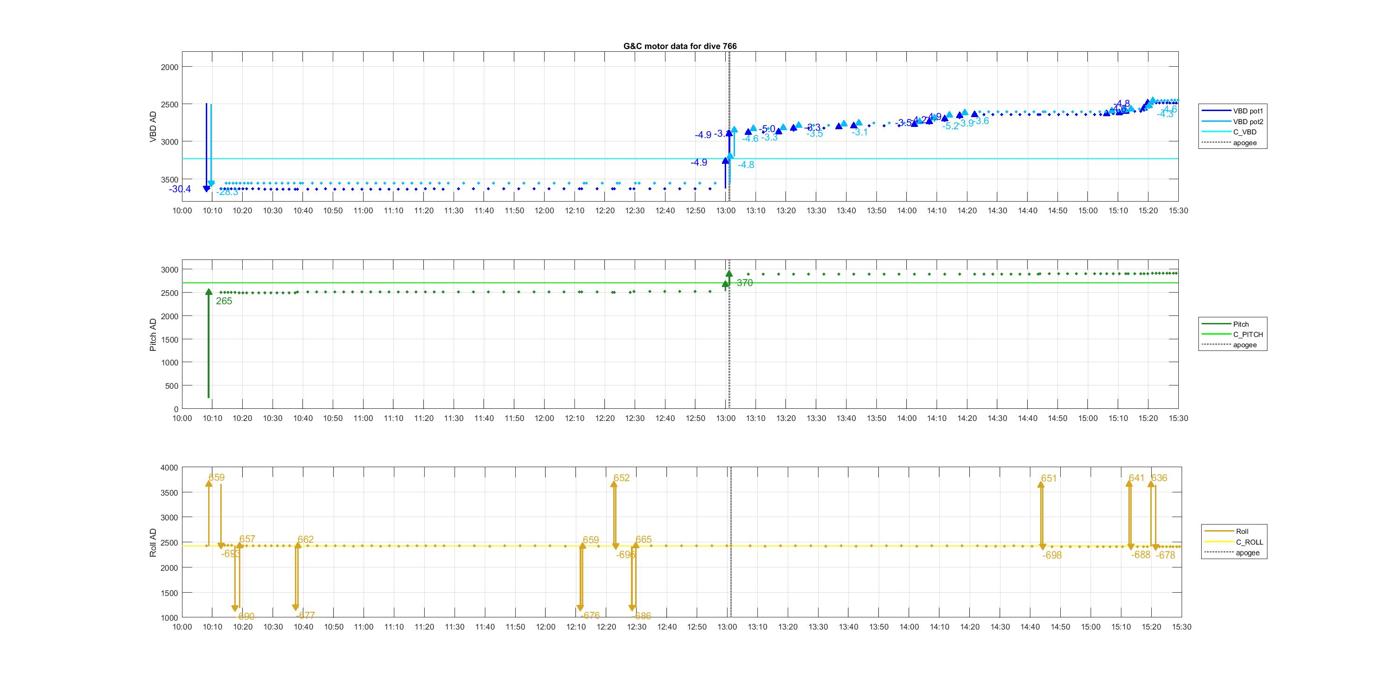The height and width of the screenshot is (693, 1400).
Task: Click 'apogee' in the Pitch plot legend
Action: 1244,345
